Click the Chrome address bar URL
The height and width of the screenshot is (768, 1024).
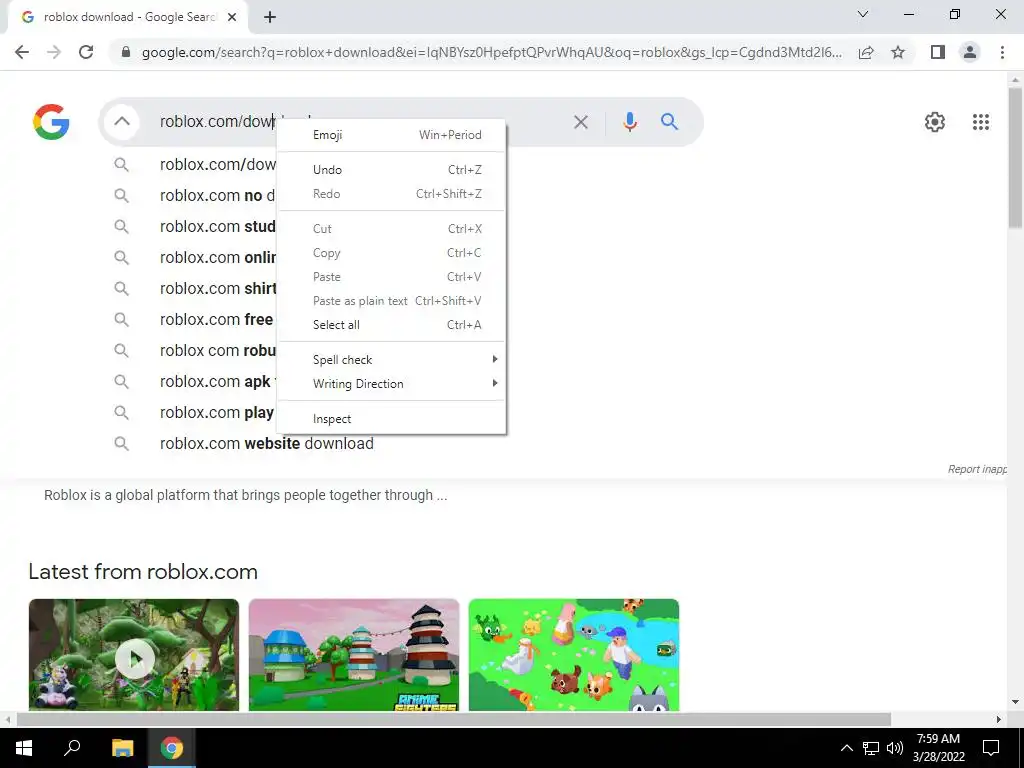pyautogui.click(x=491, y=52)
